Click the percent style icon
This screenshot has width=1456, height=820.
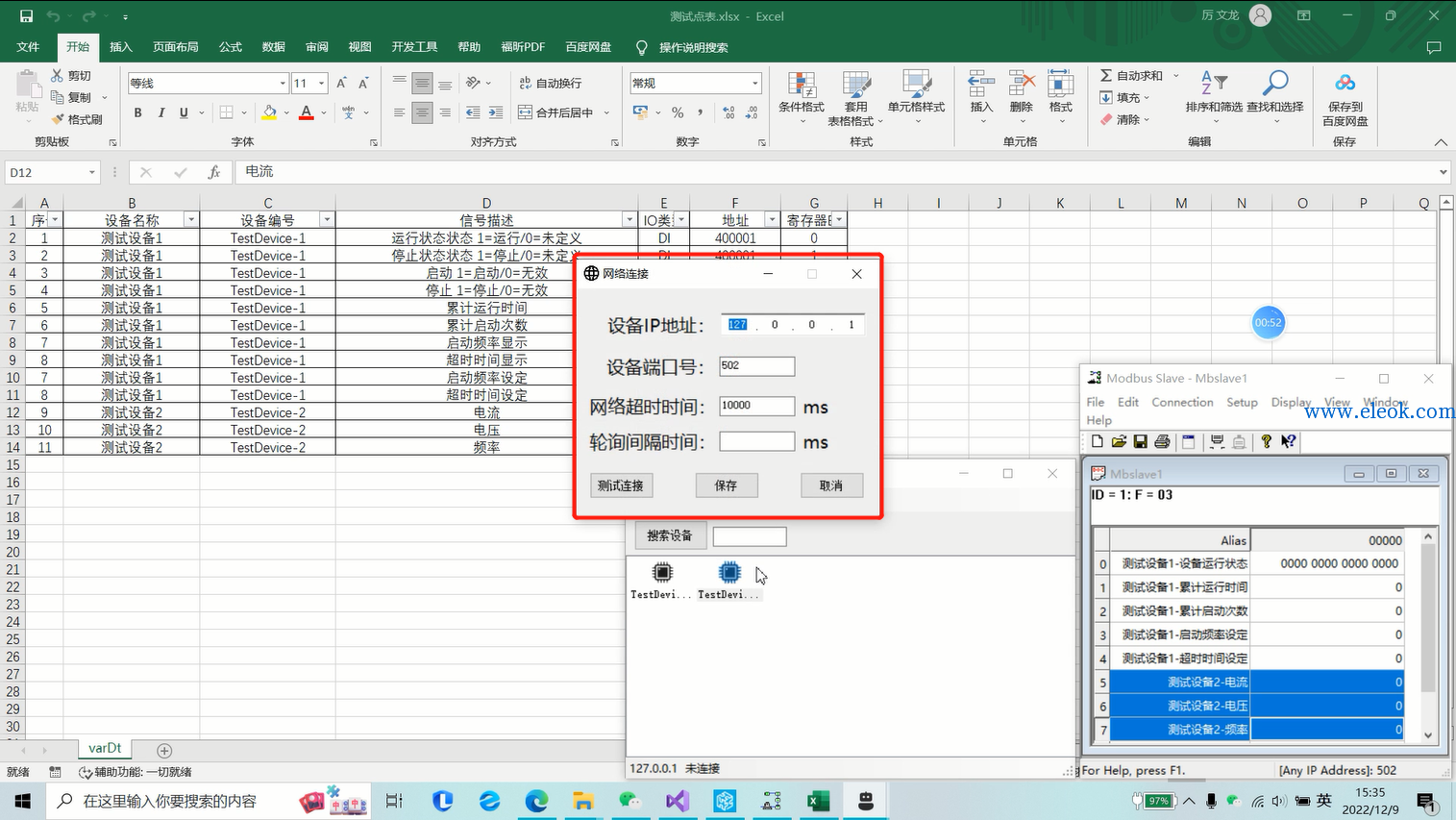click(x=678, y=112)
